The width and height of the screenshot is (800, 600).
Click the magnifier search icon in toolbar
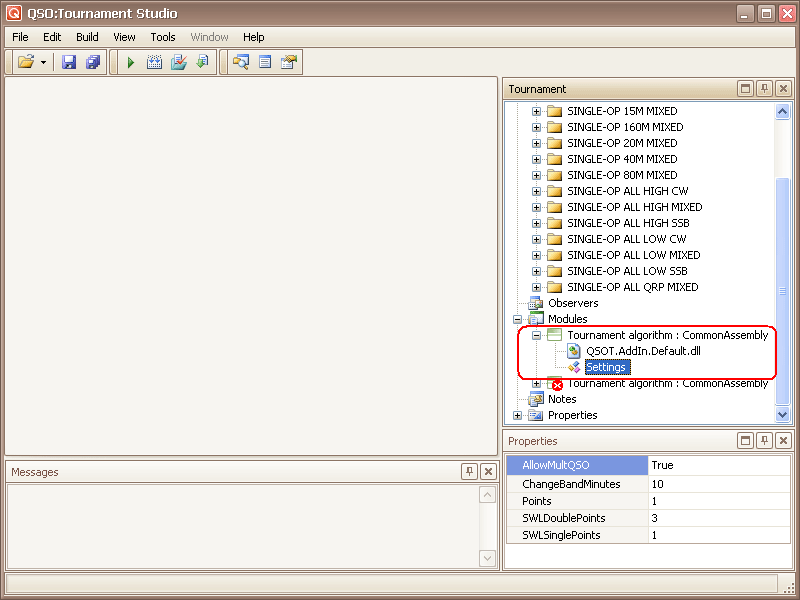pos(241,62)
